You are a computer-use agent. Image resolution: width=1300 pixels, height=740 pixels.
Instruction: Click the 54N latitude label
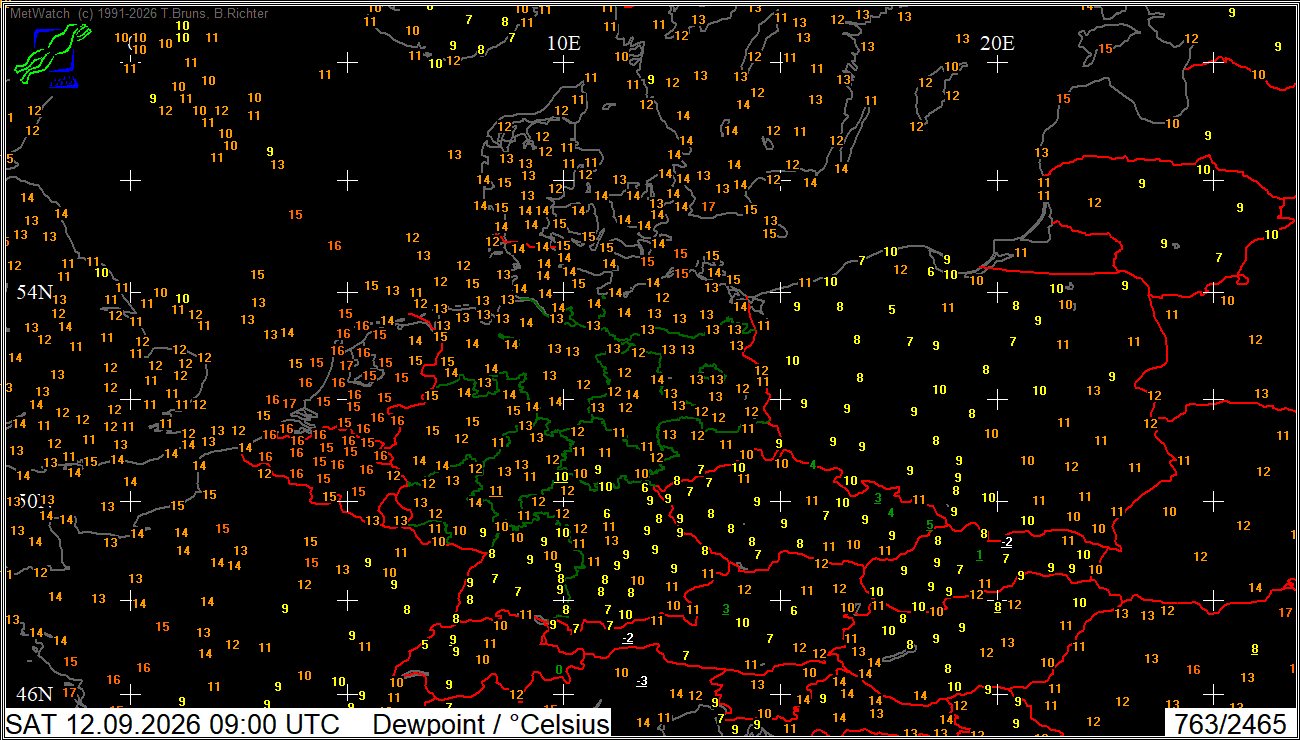point(34,292)
